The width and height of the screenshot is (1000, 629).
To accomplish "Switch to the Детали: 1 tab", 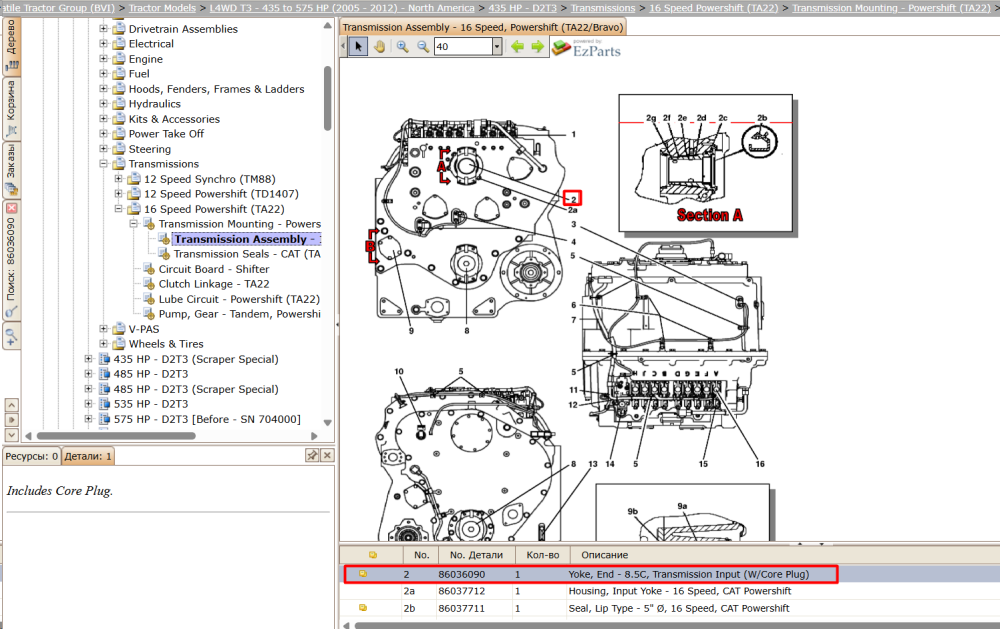I will [x=88, y=456].
